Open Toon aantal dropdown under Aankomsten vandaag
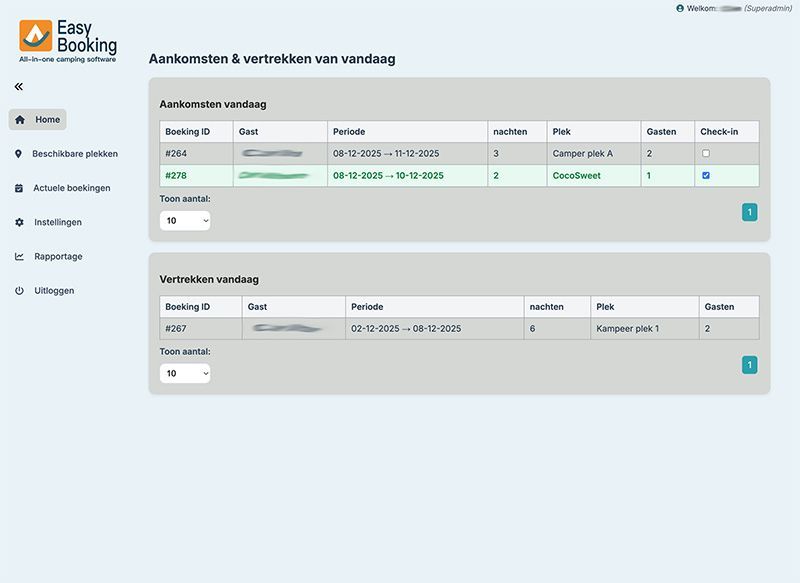The width and height of the screenshot is (800, 583). tap(185, 220)
